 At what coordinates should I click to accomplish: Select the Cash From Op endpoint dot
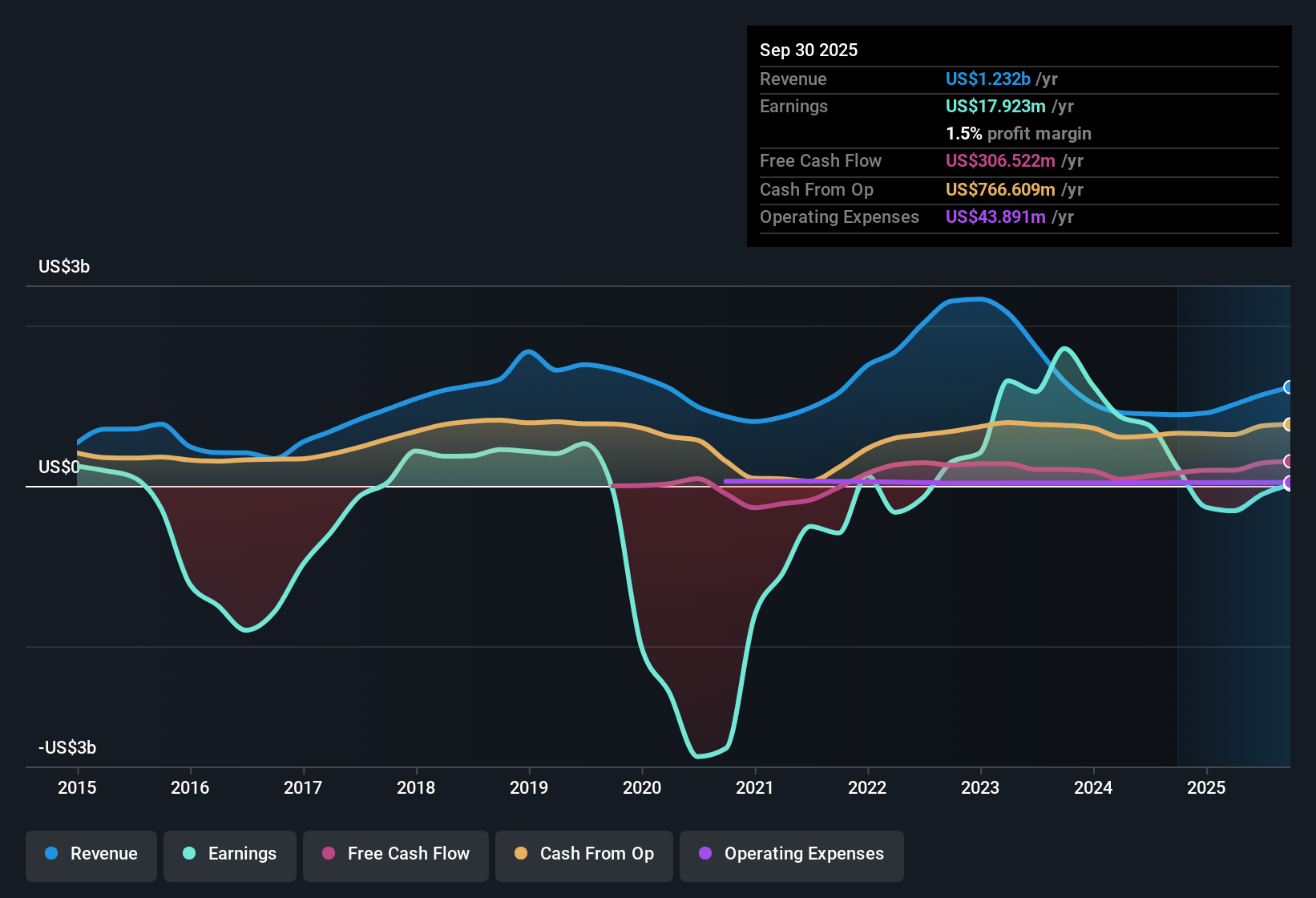tap(1289, 424)
